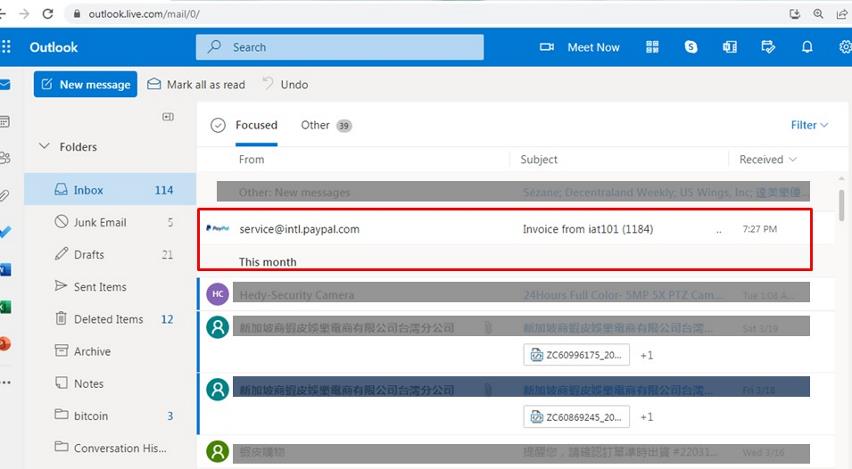Click the install app icon in address bar
852x469 pixels.
click(x=794, y=14)
